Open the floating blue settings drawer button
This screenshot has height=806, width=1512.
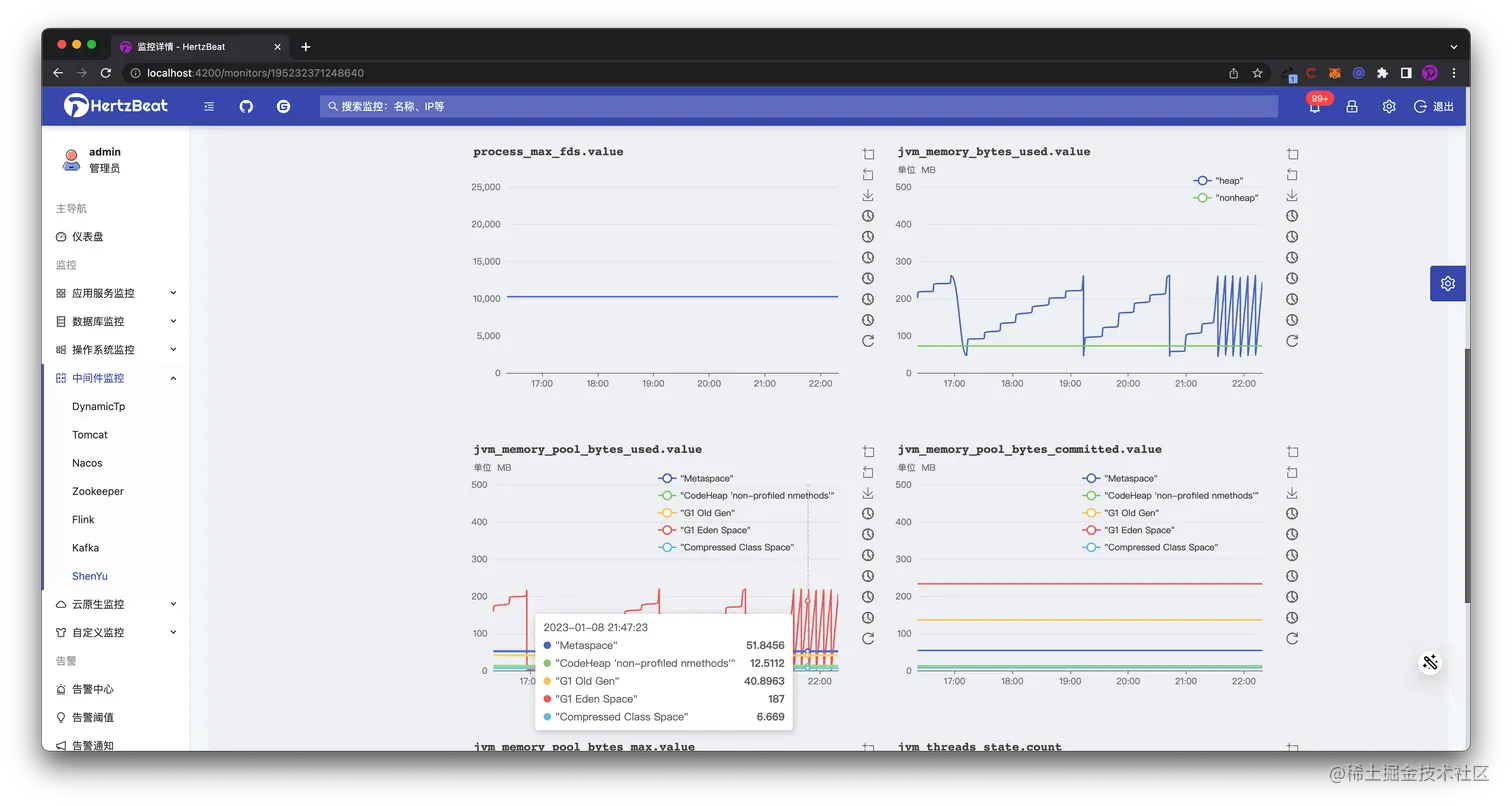click(x=1447, y=283)
